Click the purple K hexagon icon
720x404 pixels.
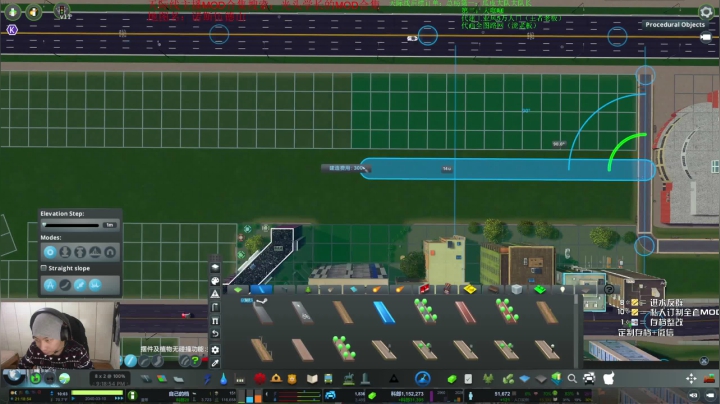(x=12, y=30)
